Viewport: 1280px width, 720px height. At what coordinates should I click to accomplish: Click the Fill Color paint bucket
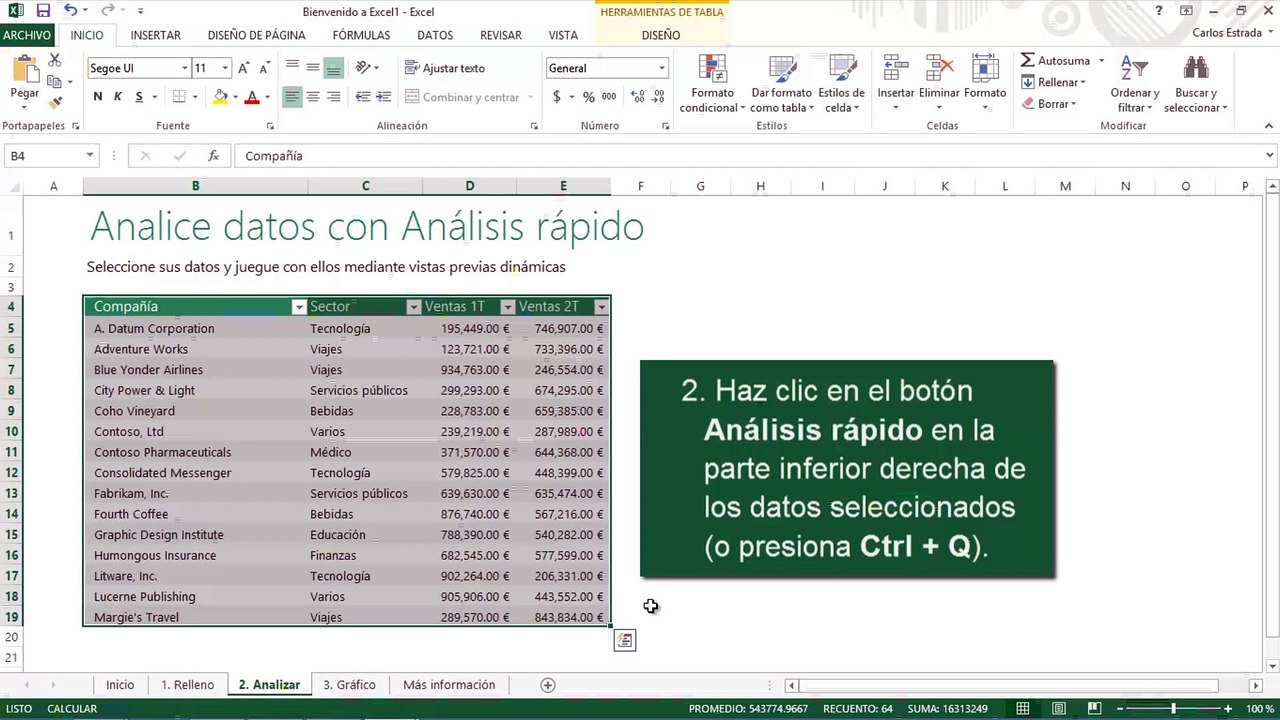(x=220, y=97)
